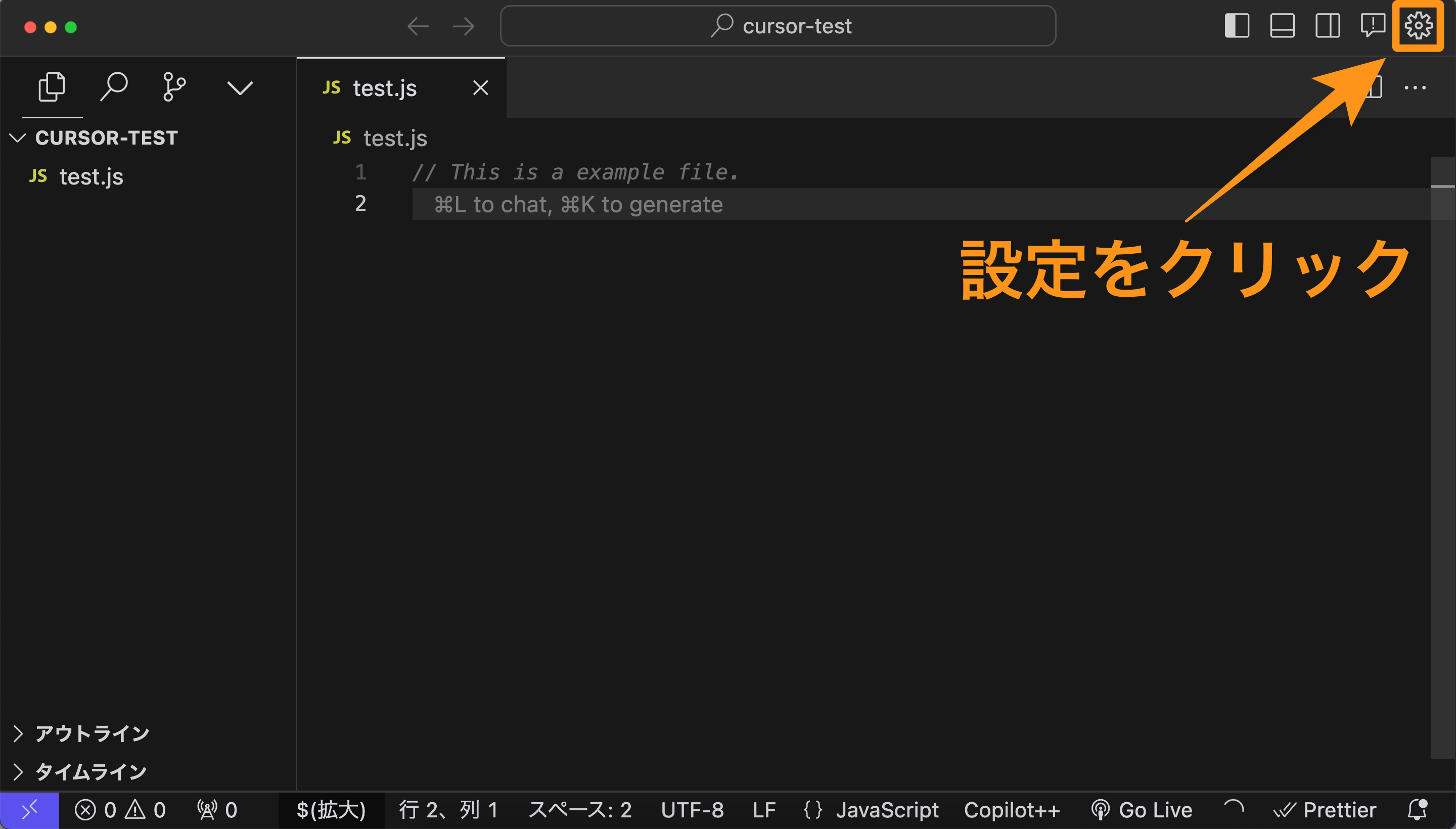
Task: Expand the アウトライン section
Action: tap(91, 733)
